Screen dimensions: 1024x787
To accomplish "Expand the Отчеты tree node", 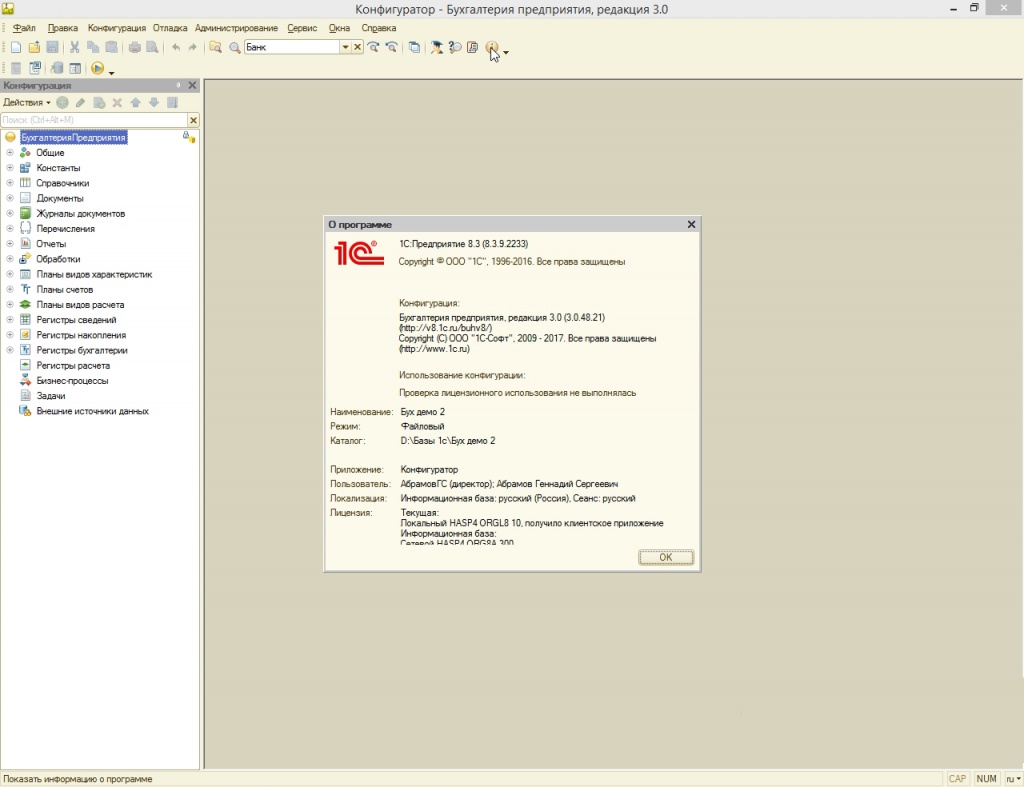I will pyautogui.click(x=10, y=244).
